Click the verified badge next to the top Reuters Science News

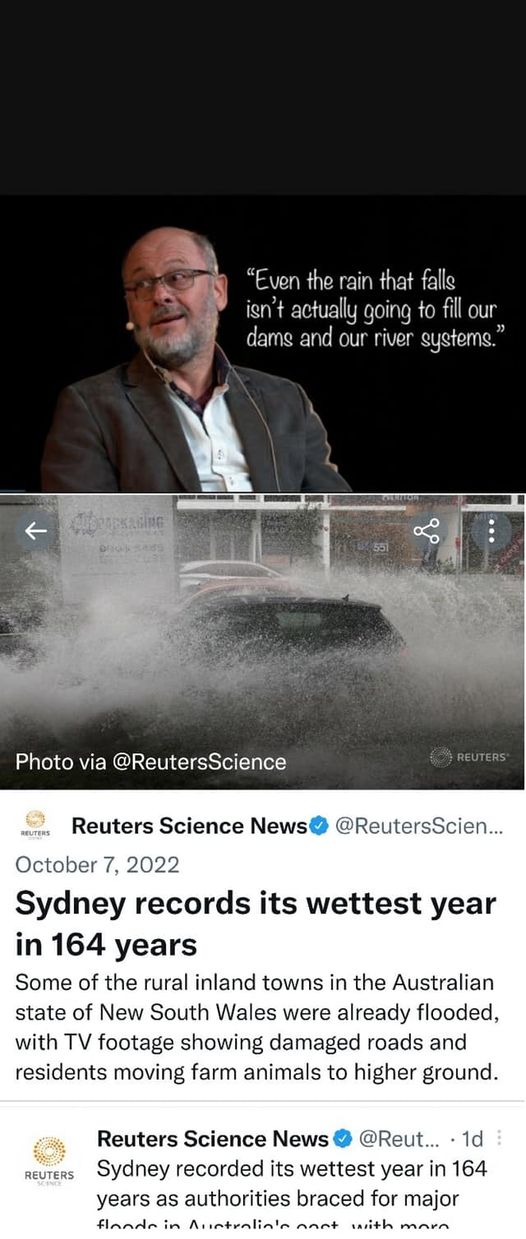click(x=318, y=826)
